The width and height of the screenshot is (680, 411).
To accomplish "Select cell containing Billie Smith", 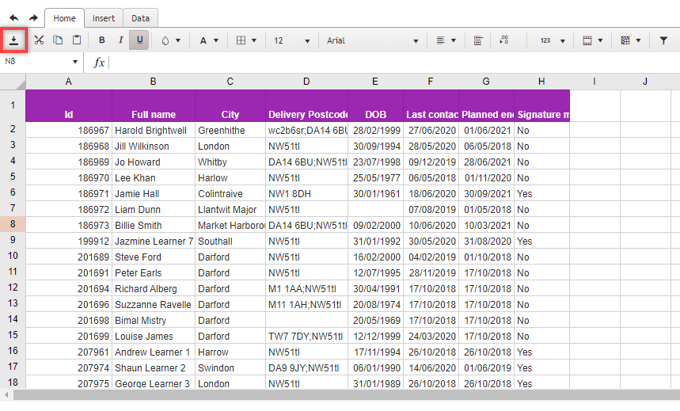I will 154,225.
